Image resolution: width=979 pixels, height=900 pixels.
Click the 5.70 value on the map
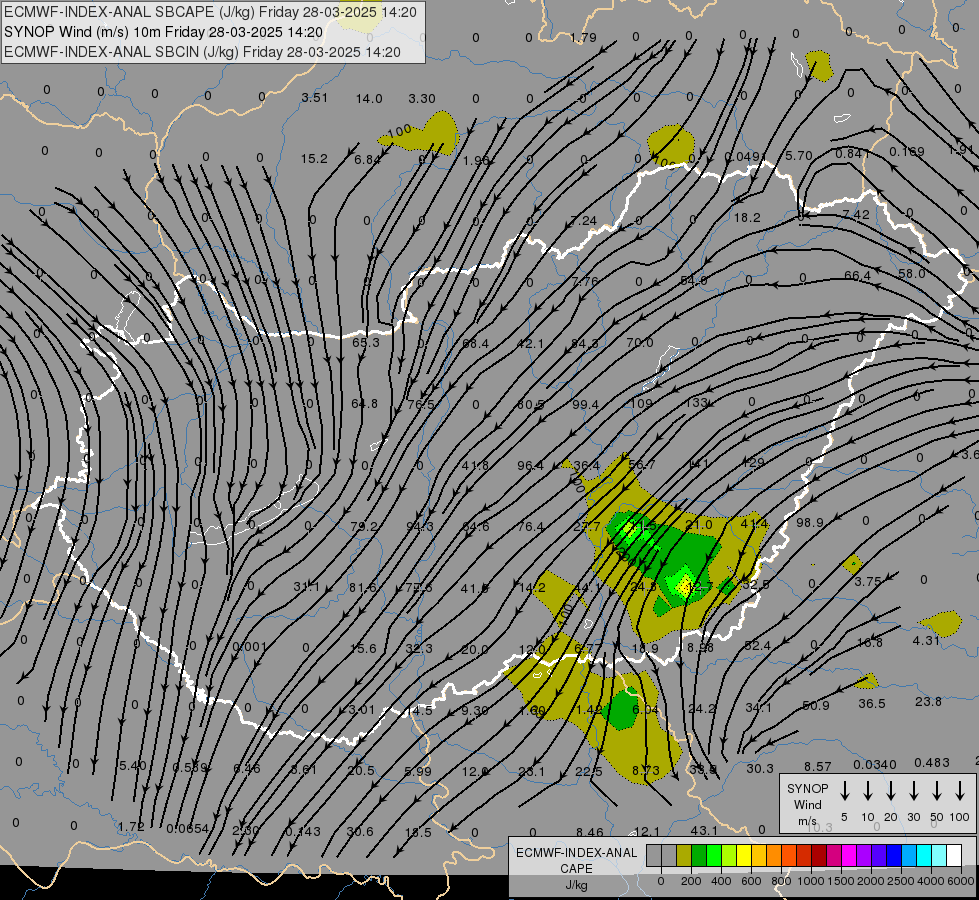pyautogui.click(x=799, y=156)
